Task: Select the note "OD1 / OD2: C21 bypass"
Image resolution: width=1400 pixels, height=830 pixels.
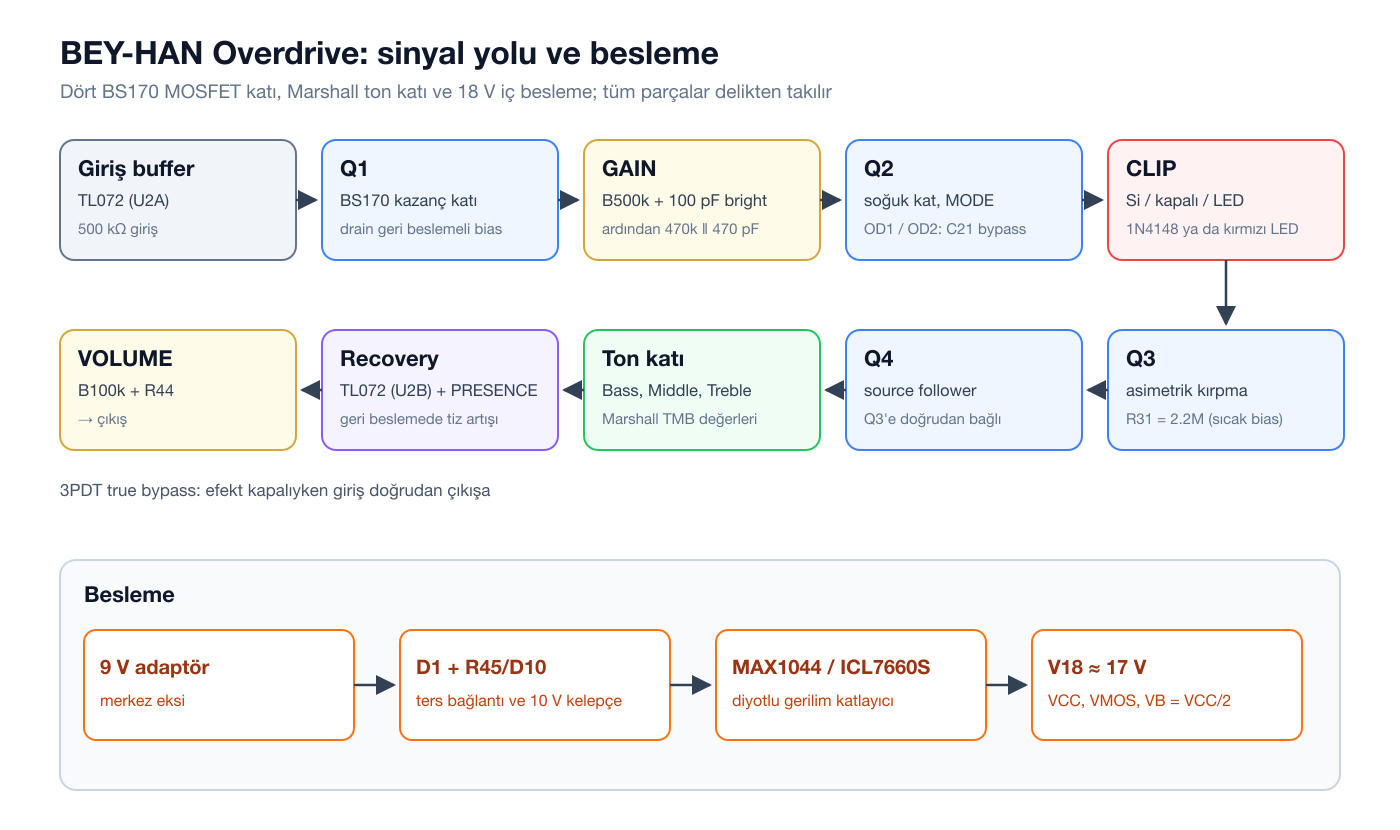Action: pyautogui.click(x=945, y=229)
